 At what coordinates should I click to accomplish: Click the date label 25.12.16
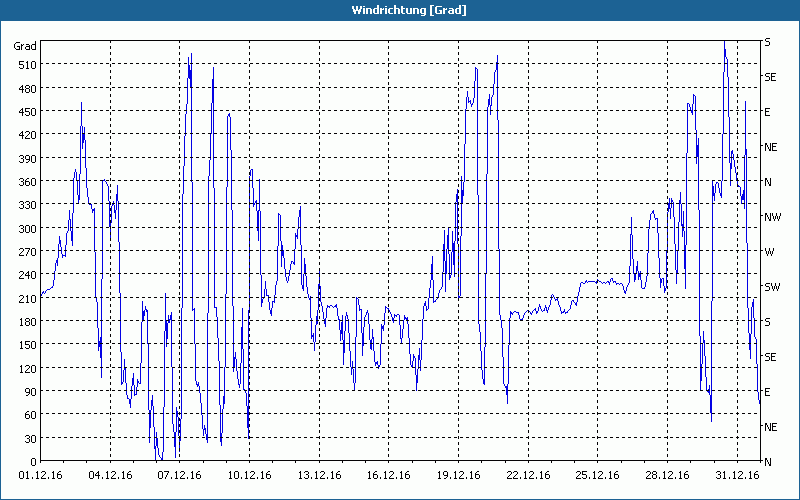(597, 476)
